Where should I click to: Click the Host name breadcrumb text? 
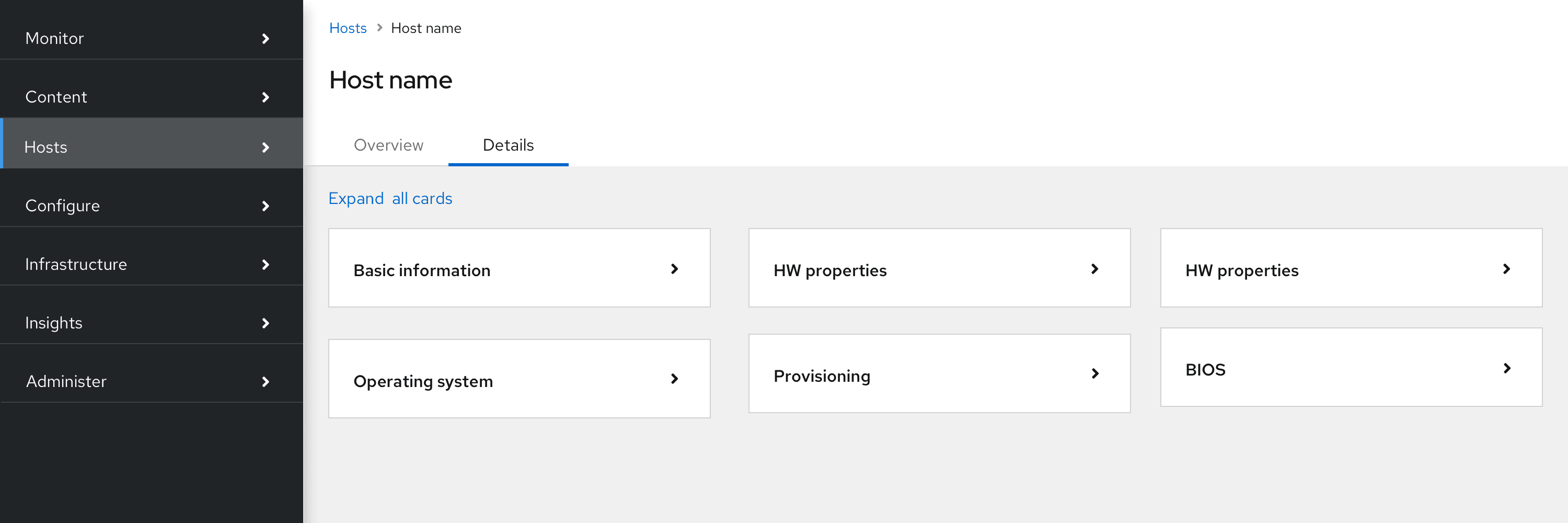[x=425, y=28]
